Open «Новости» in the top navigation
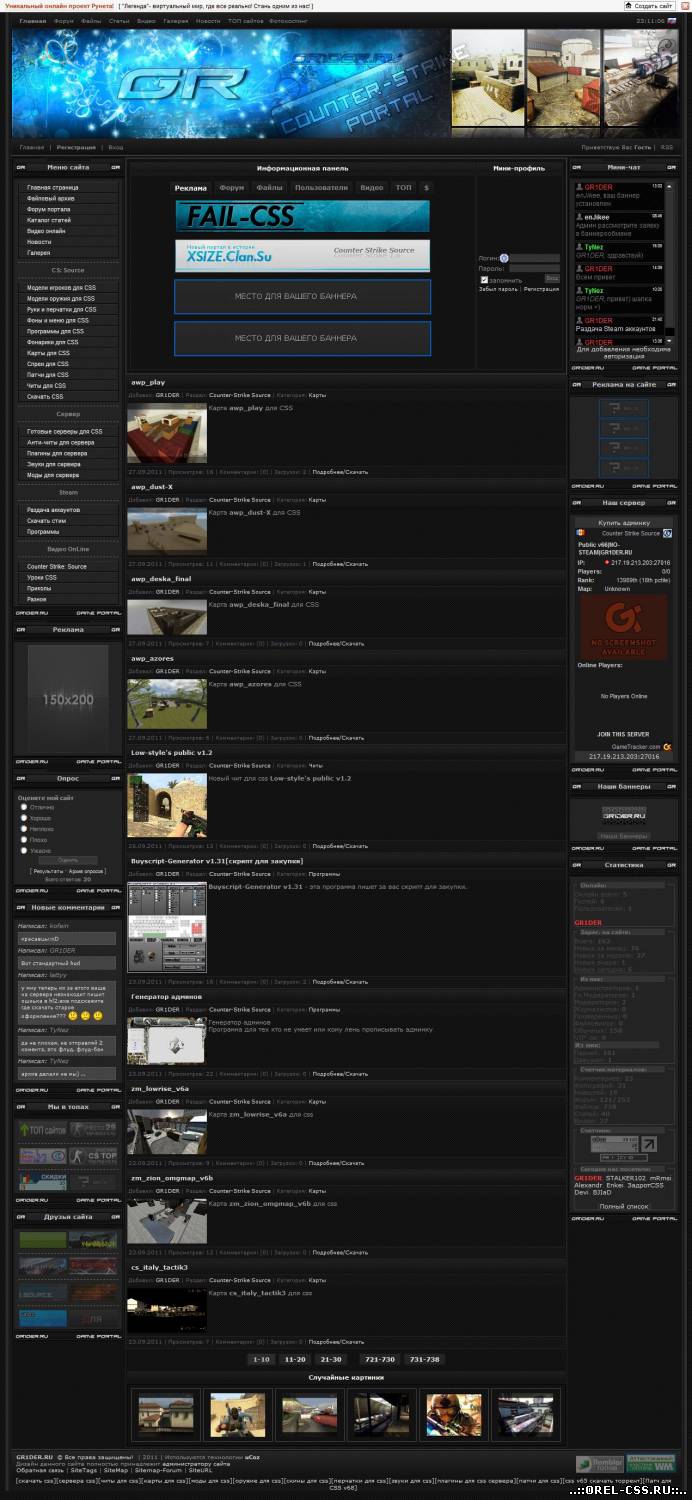This screenshot has height=1500, width=692. pyautogui.click(x=208, y=21)
